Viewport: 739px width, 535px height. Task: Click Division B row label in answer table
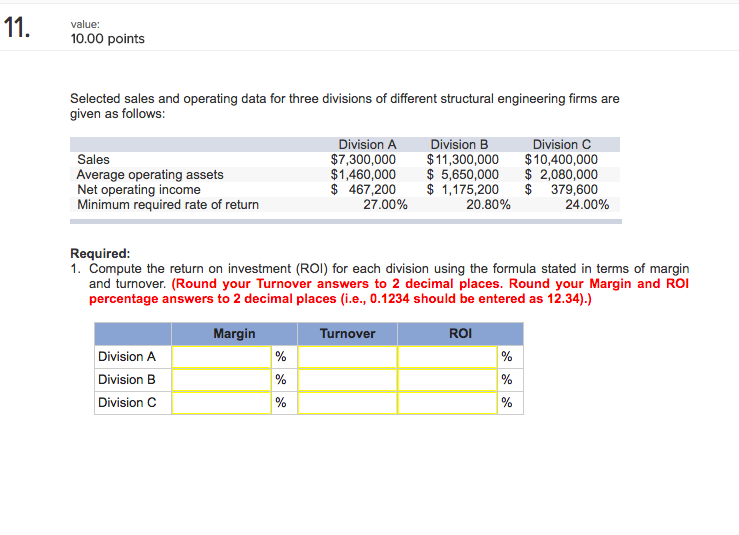127,380
